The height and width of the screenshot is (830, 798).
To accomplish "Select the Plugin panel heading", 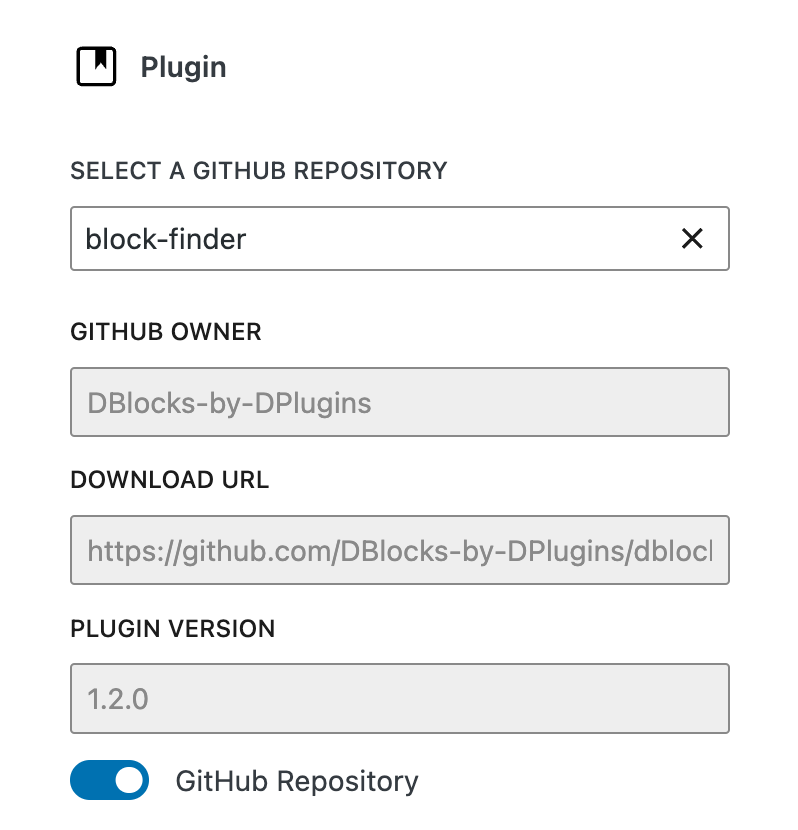I will tap(183, 67).
